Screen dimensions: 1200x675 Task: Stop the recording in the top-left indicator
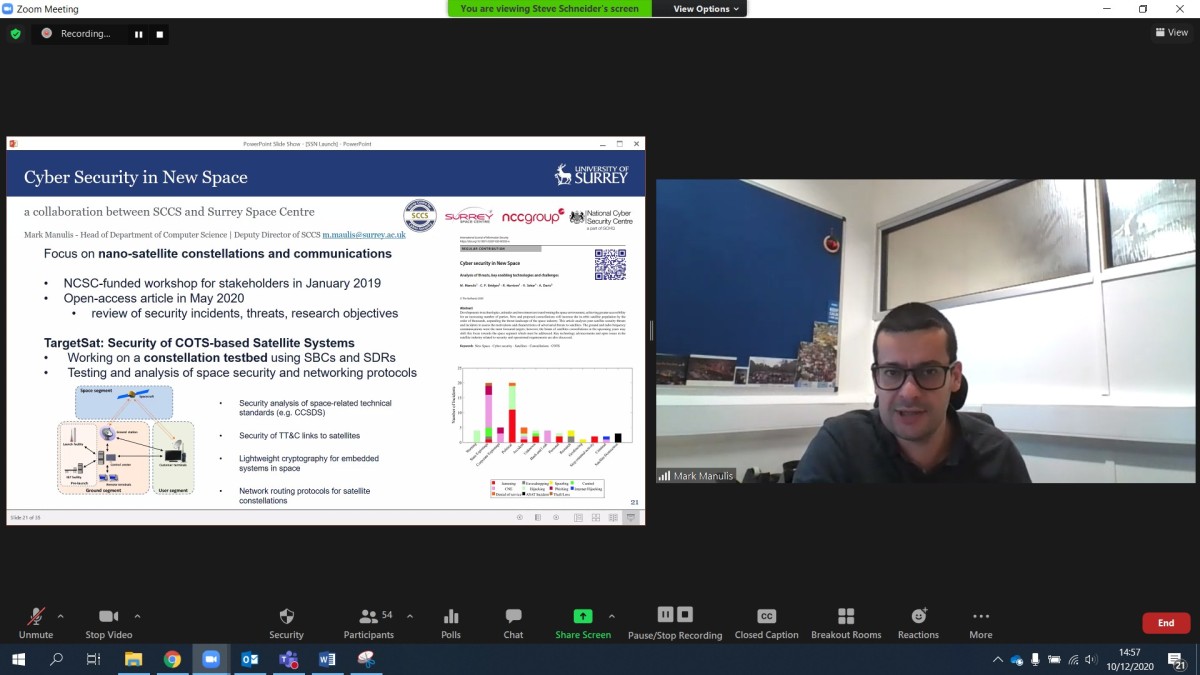pos(159,34)
